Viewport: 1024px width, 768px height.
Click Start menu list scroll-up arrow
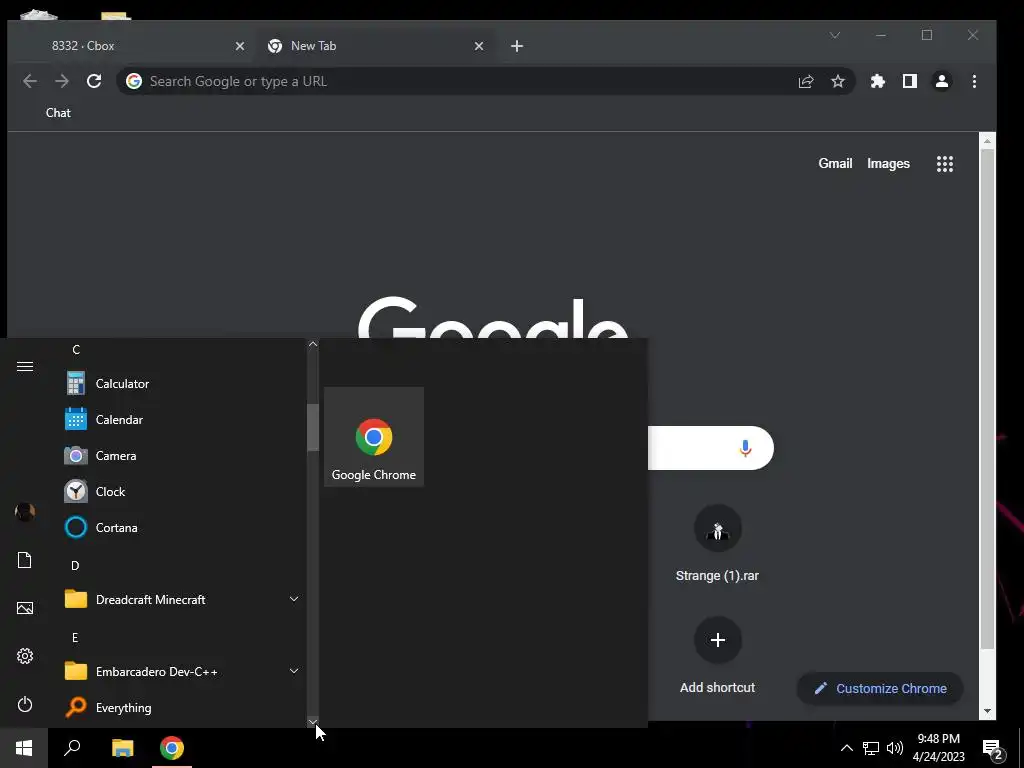pyautogui.click(x=313, y=344)
